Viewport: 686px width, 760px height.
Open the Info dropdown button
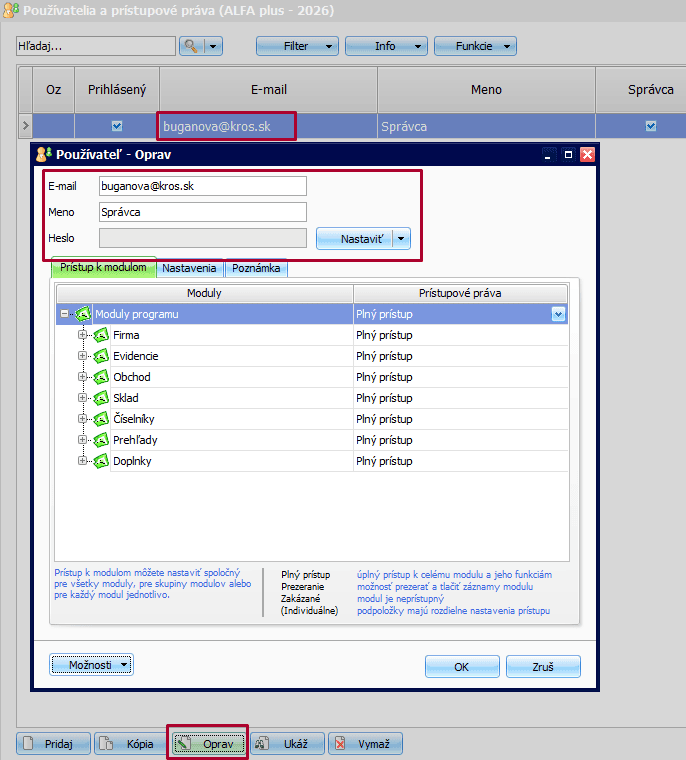click(x=386, y=46)
